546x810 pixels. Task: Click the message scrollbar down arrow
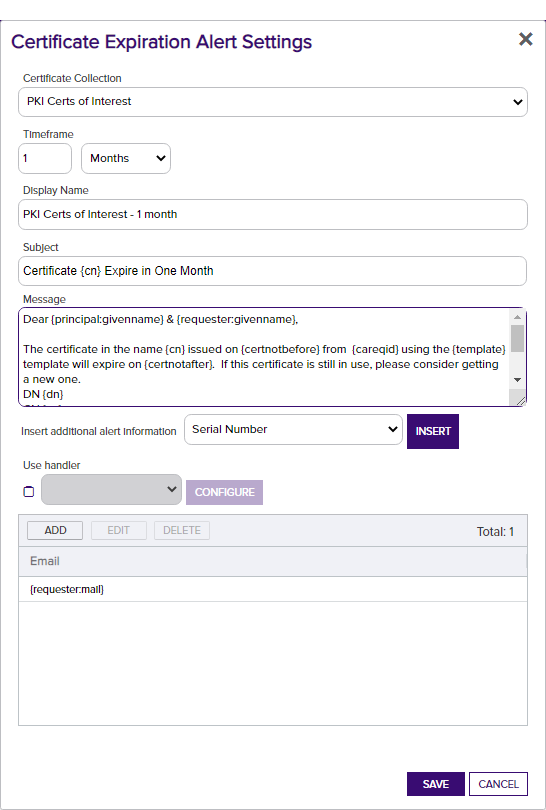tap(517, 380)
